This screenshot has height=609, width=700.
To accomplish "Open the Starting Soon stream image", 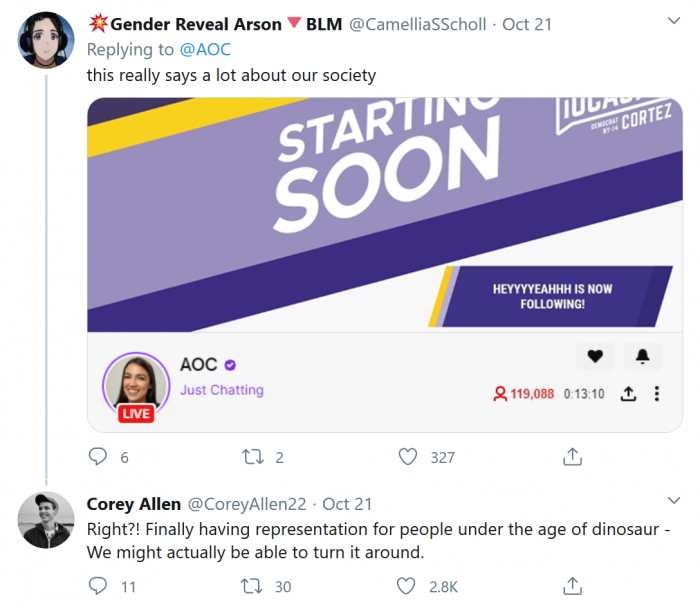I will [384, 214].
